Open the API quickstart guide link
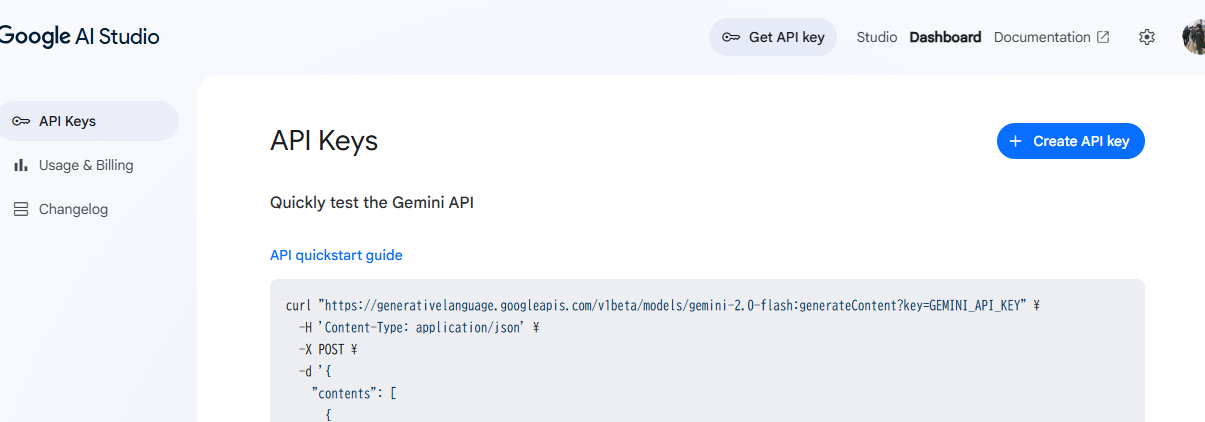The height and width of the screenshot is (422, 1205). click(x=336, y=255)
